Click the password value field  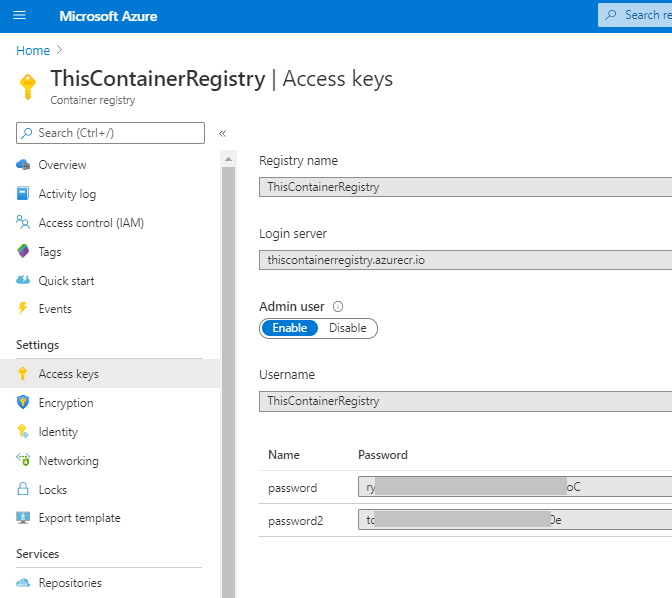[x=515, y=487]
